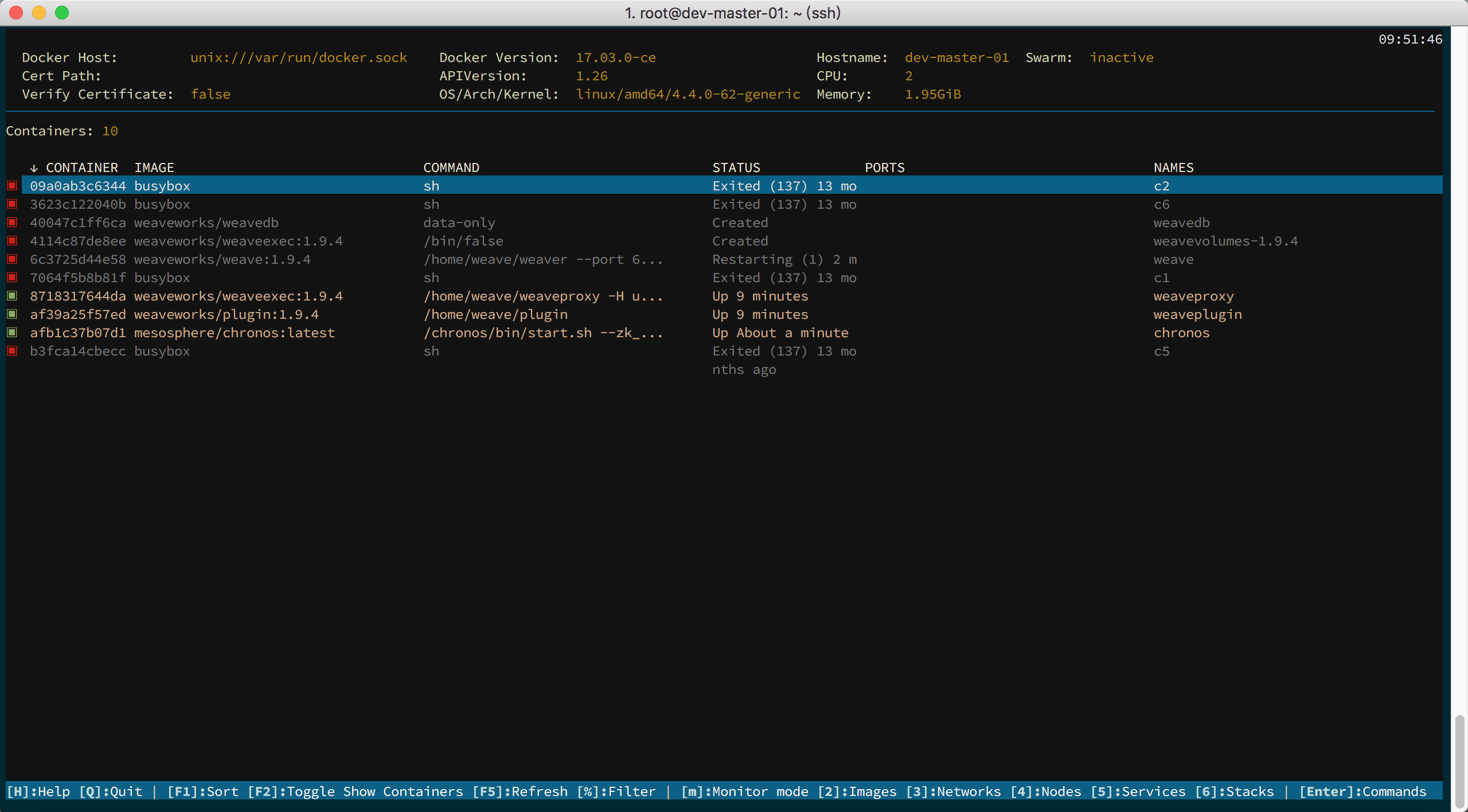Select container ID afb1c37b07d1
This screenshot has width=1468, height=812.
[x=78, y=333]
